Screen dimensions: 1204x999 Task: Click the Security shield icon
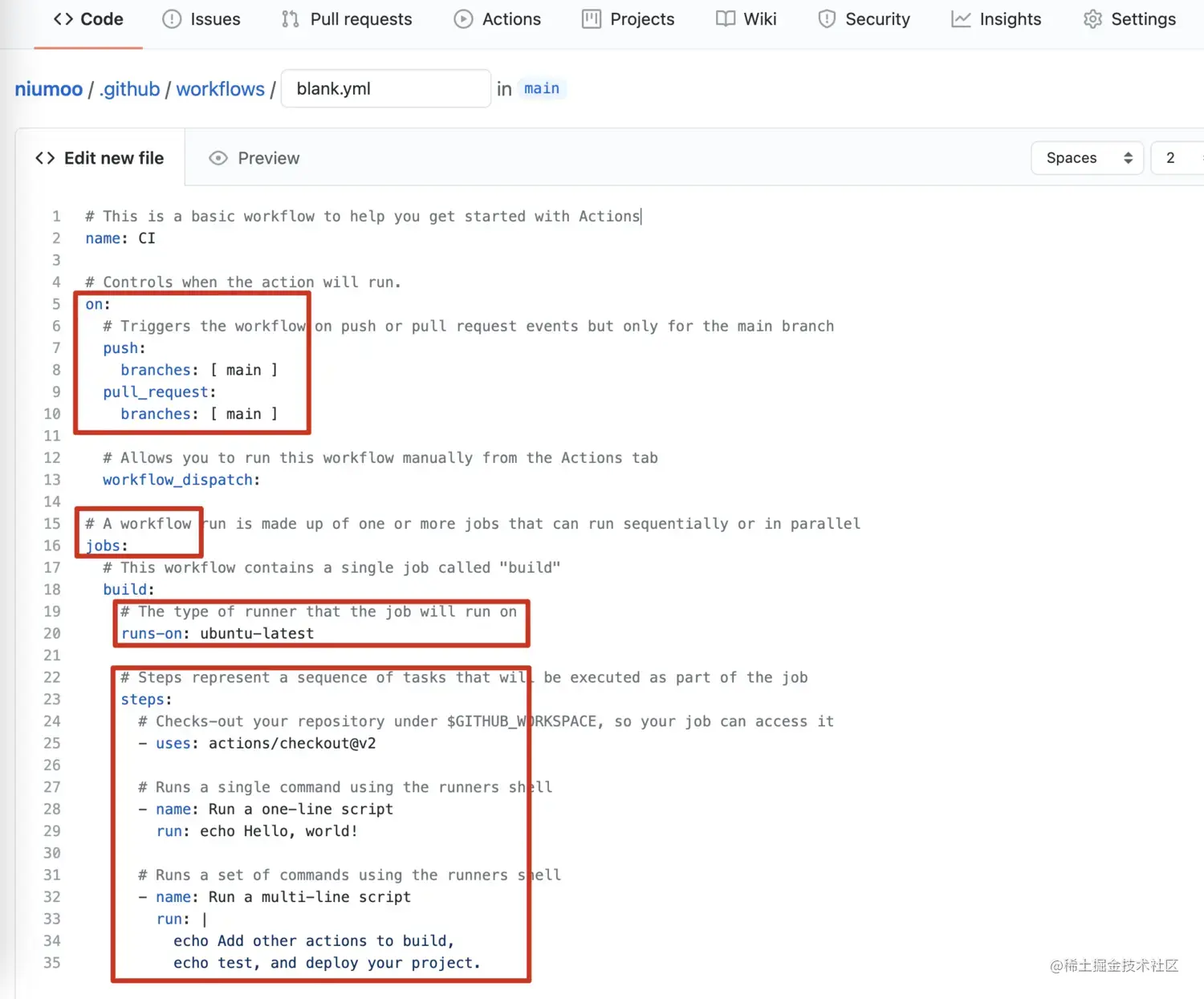click(x=827, y=19)
